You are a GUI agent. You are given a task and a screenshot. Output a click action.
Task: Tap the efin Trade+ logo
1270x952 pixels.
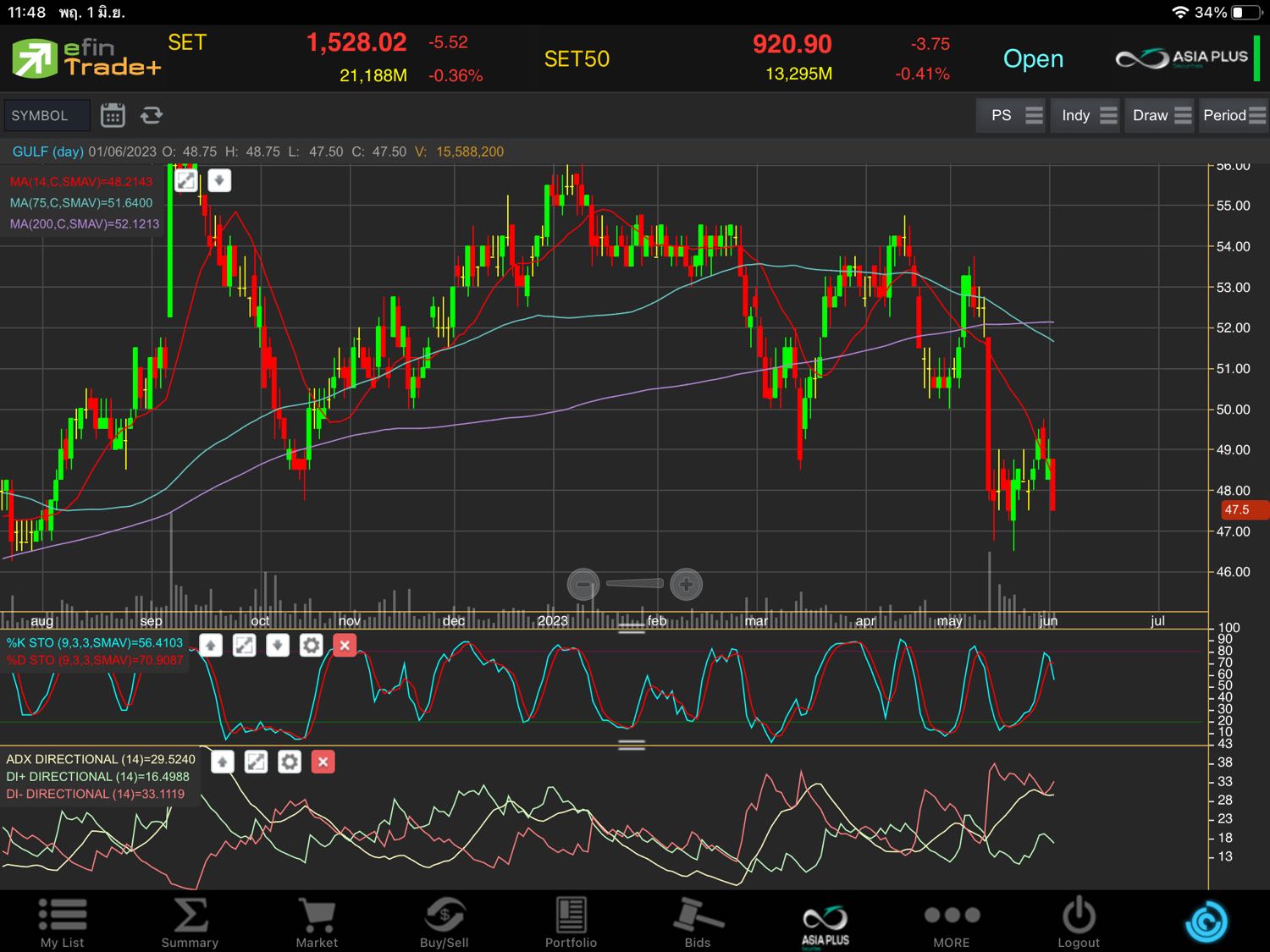[86, 58]
